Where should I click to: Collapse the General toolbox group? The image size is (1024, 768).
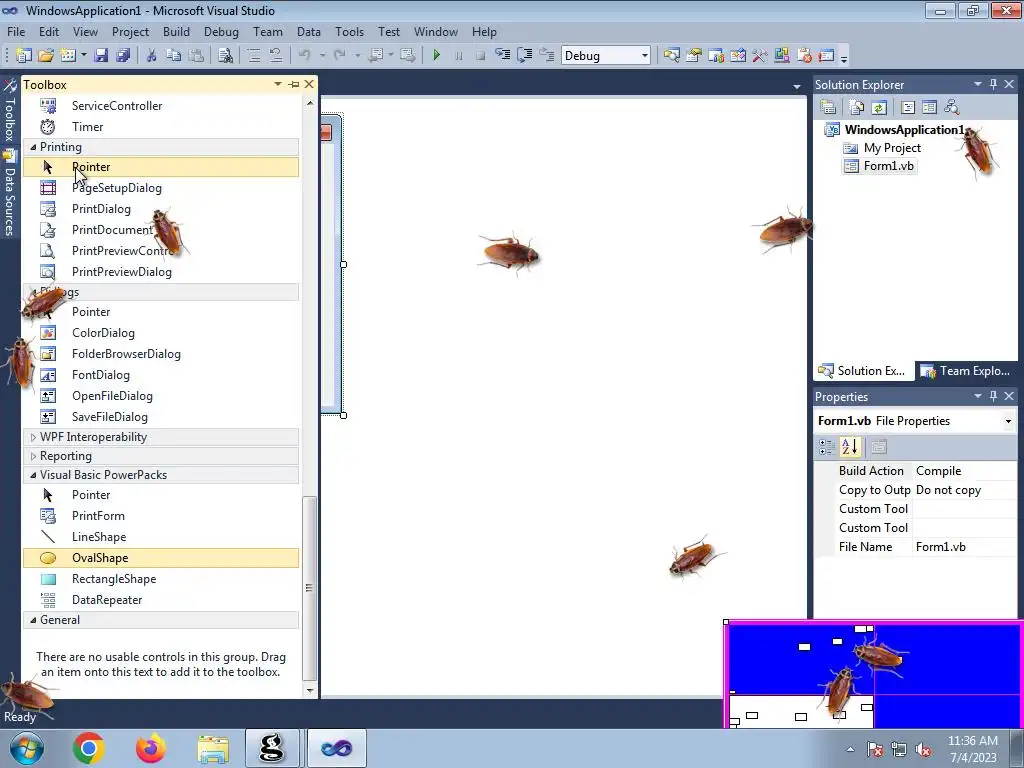click(33, 620)
